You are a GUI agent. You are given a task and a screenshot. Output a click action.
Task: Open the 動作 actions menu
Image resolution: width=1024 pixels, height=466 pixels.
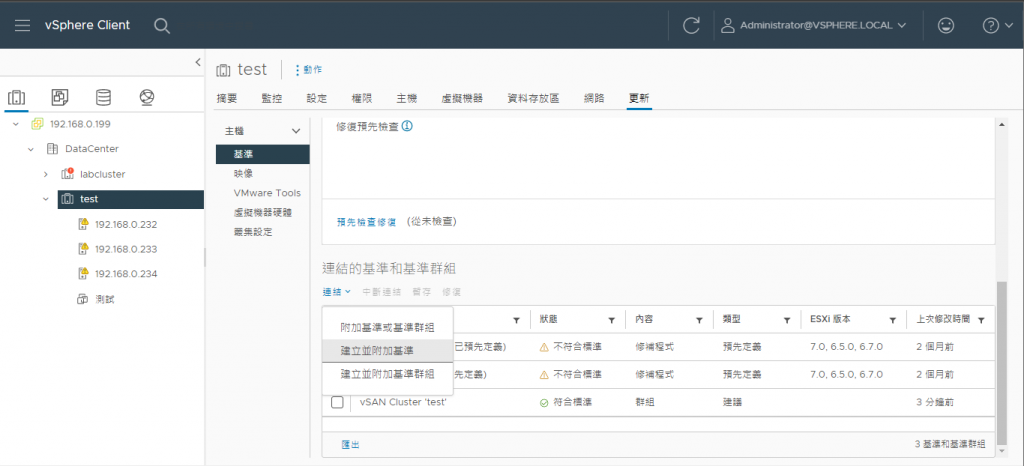308,69
